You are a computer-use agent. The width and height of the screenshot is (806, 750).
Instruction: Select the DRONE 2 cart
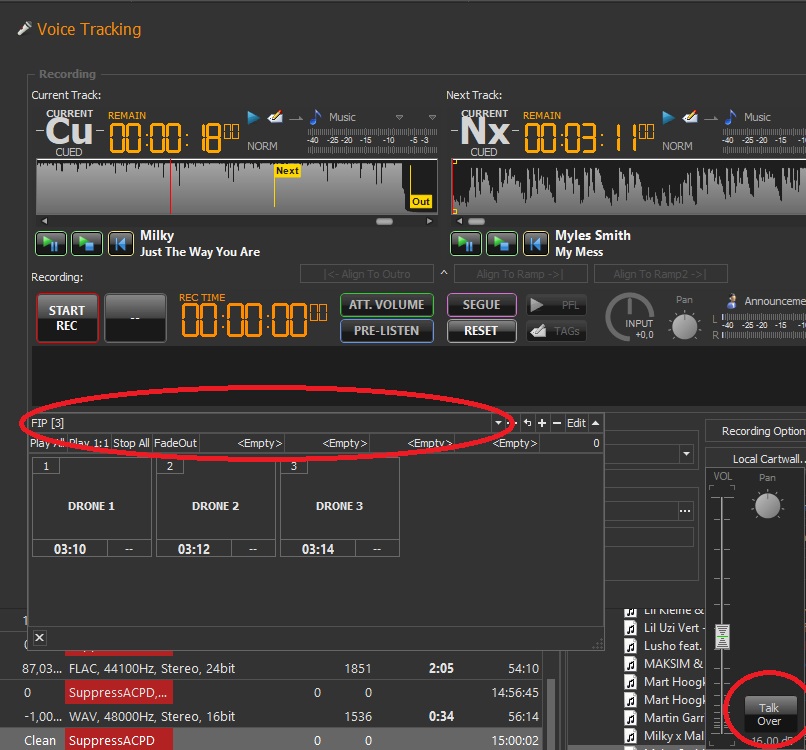pos(215,507)
